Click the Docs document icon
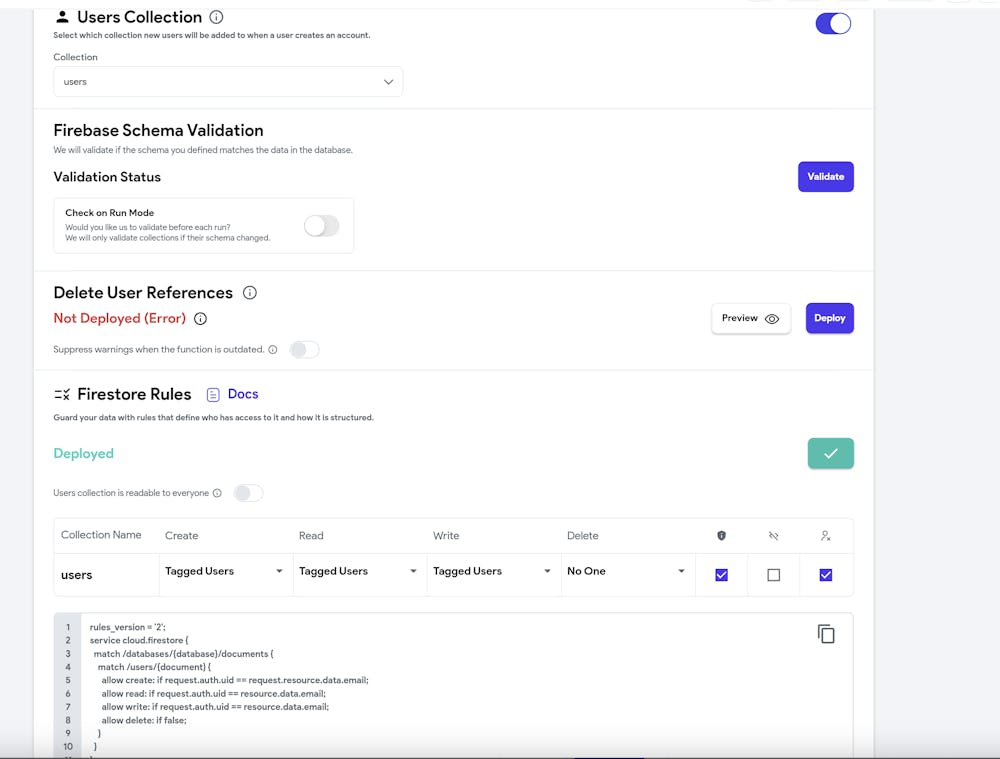The width and height of the screenshot is (1000, 759). 213,395
